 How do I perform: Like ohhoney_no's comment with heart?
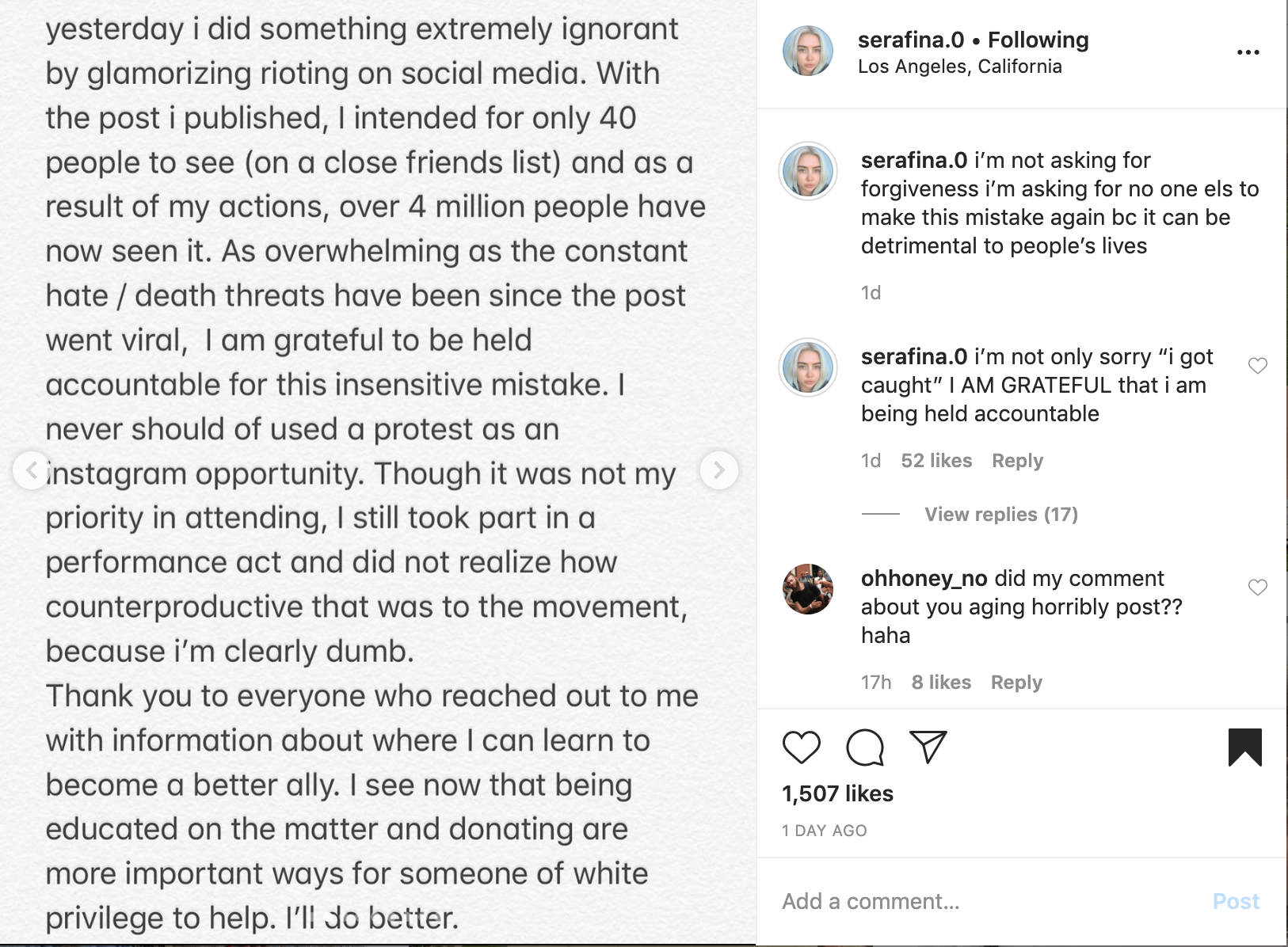pyautogui.click(x=1257, y=588)
